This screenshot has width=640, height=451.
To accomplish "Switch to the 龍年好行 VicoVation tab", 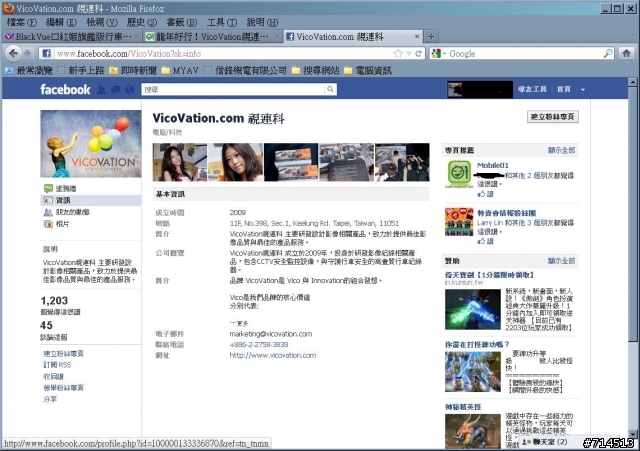I will (x=213, y=37).
